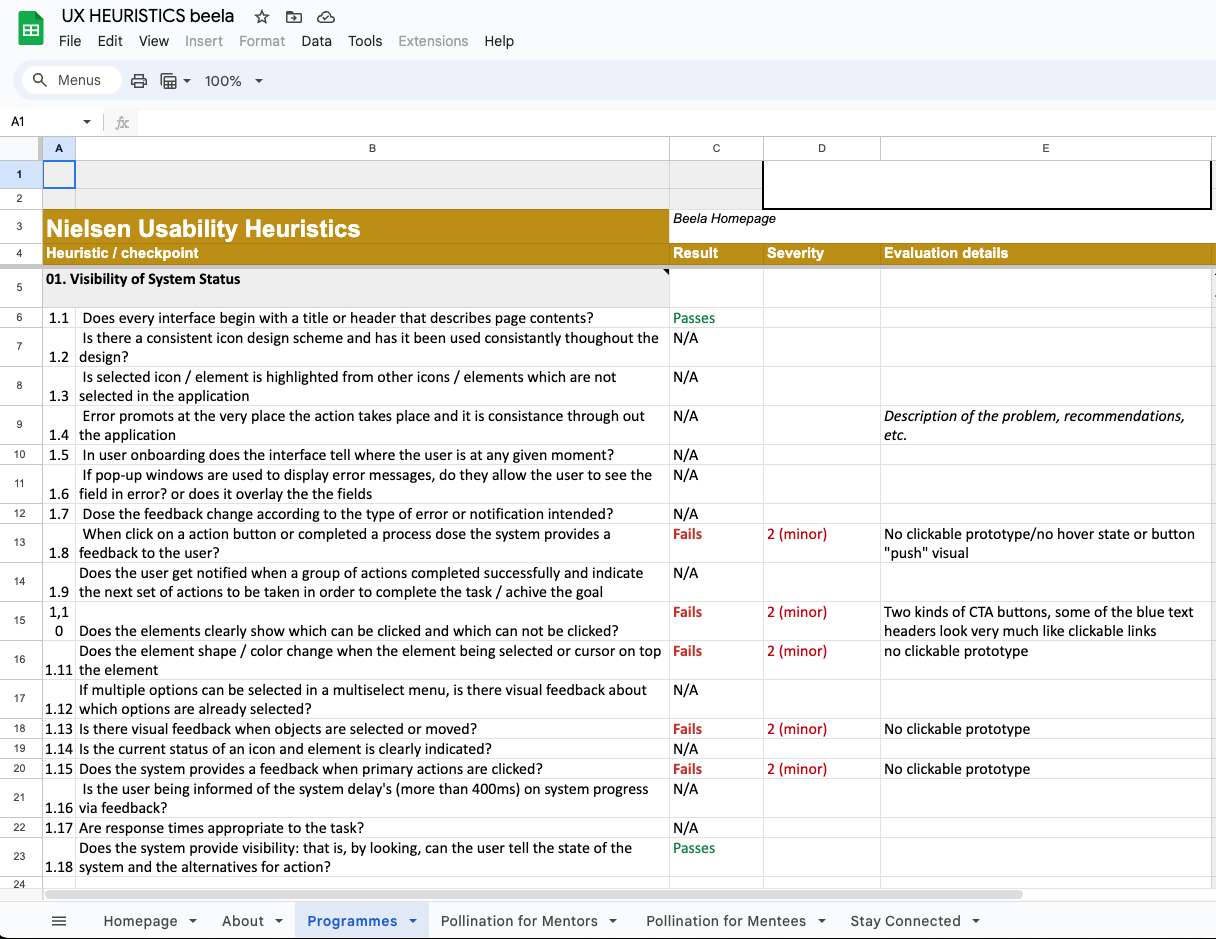This screenshot has height=939, width=1216.
Task: Click the Passes result in row 6
Action: click(716, 318)
